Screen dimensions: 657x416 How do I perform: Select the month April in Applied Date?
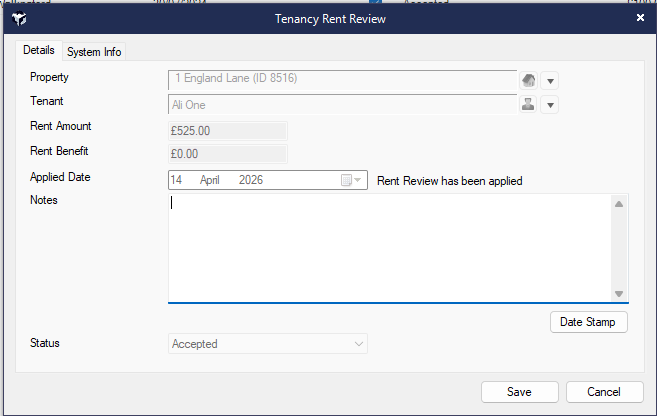(x=210, y=180)
